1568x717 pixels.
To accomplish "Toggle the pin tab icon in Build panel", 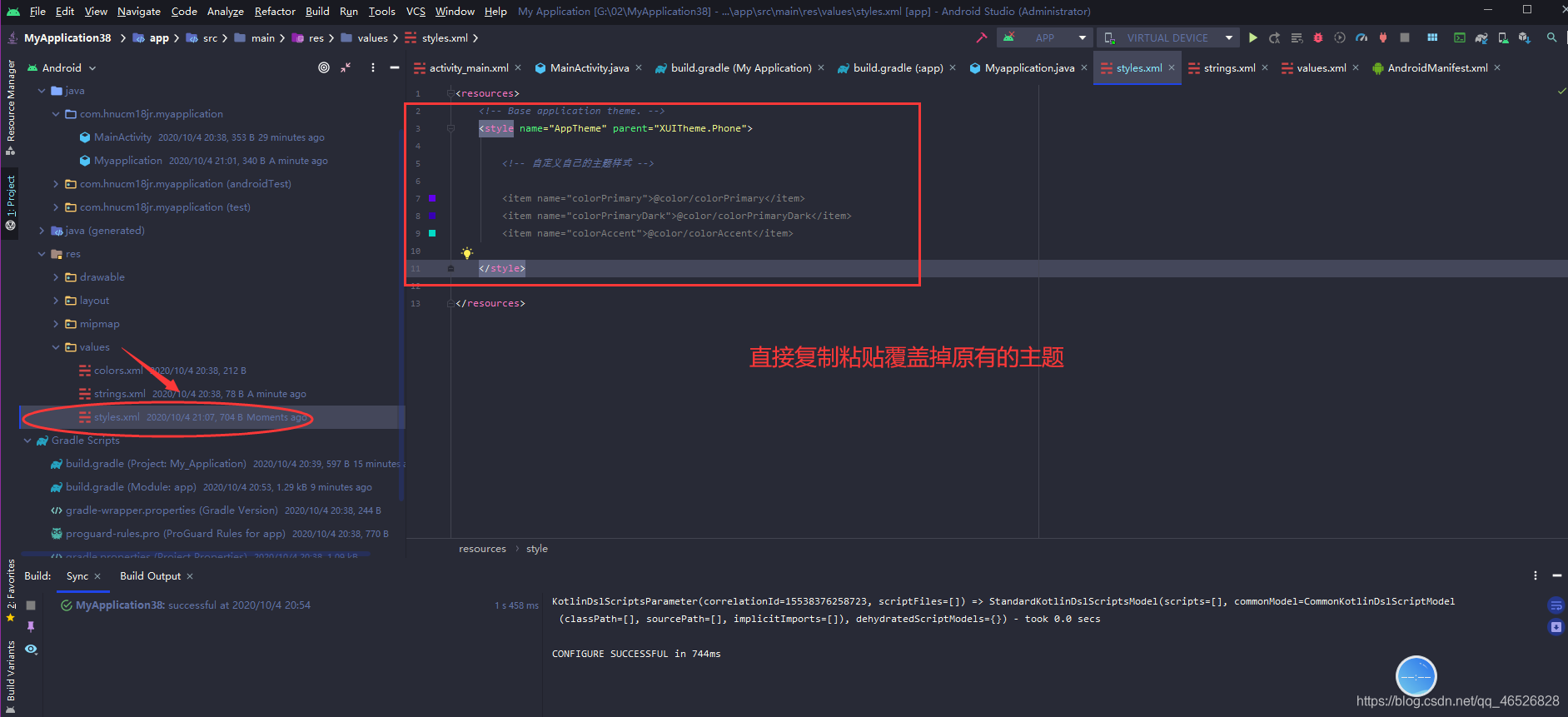I will [x=31, y=627].
